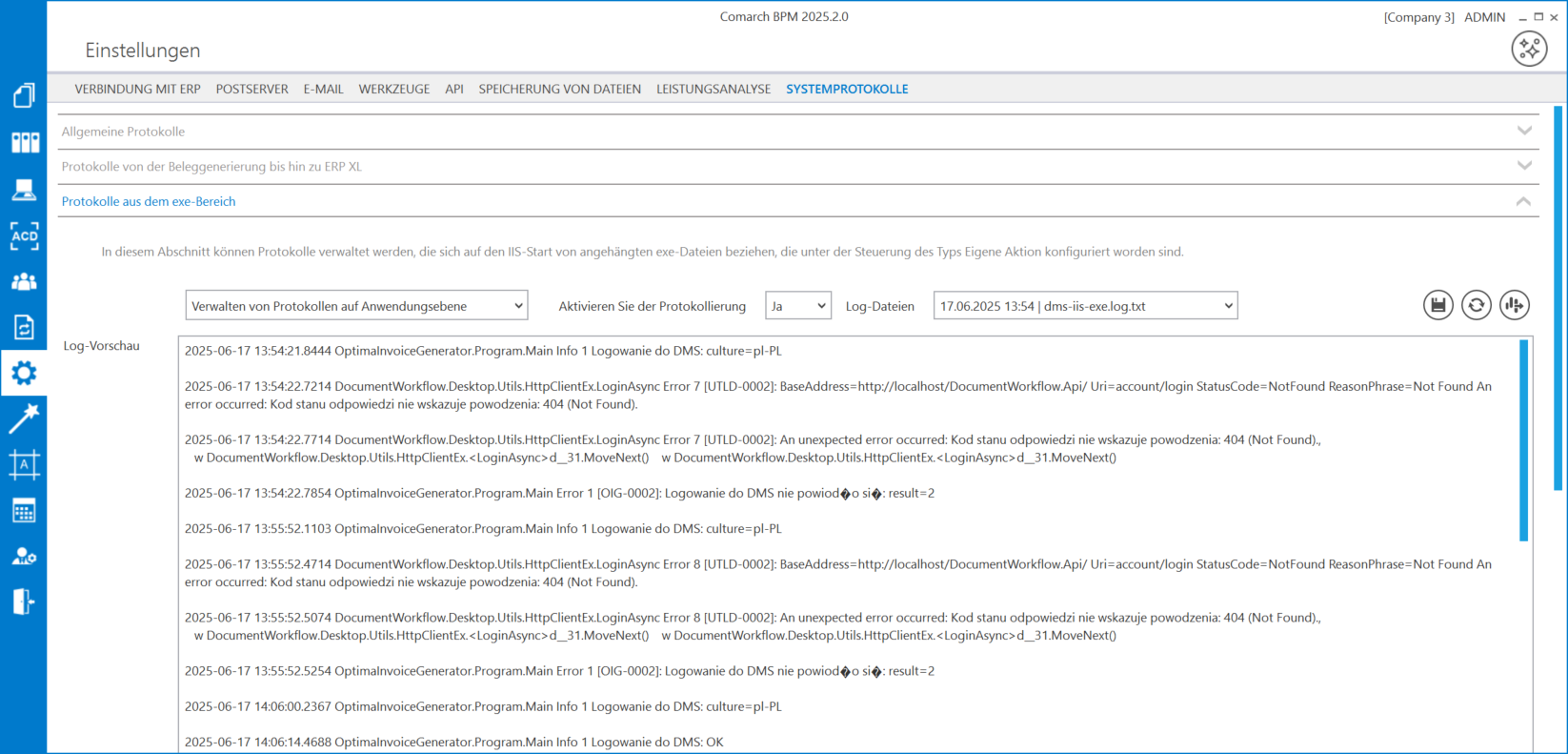Open the binders icon in sidebar
Viewport: 1568px width, 754px height.
[x=24, y=143]
